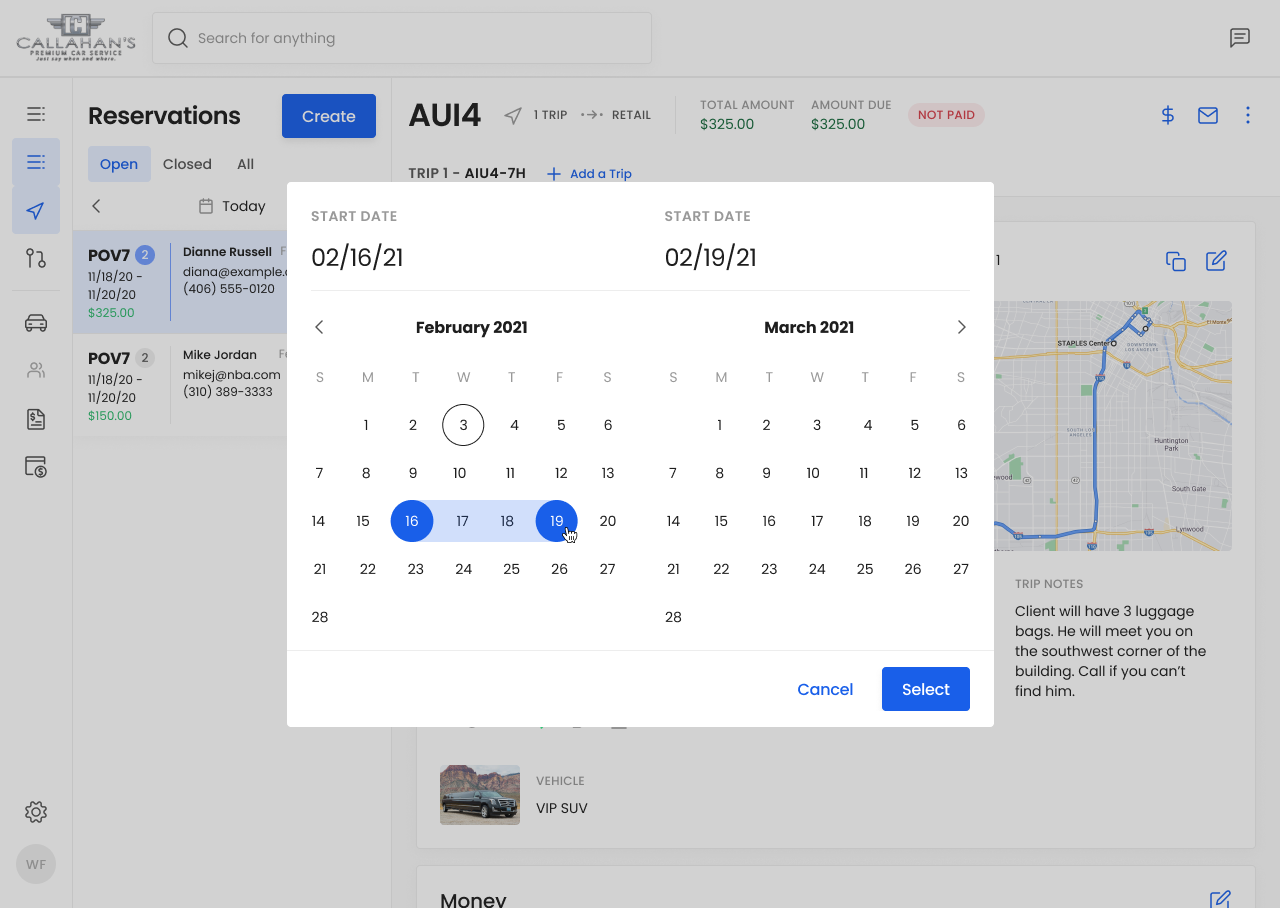This screenshot has height=908, width=1280.
Task: Open the three-dot overflow menu for AUI4
Action: pos(1247,115)
